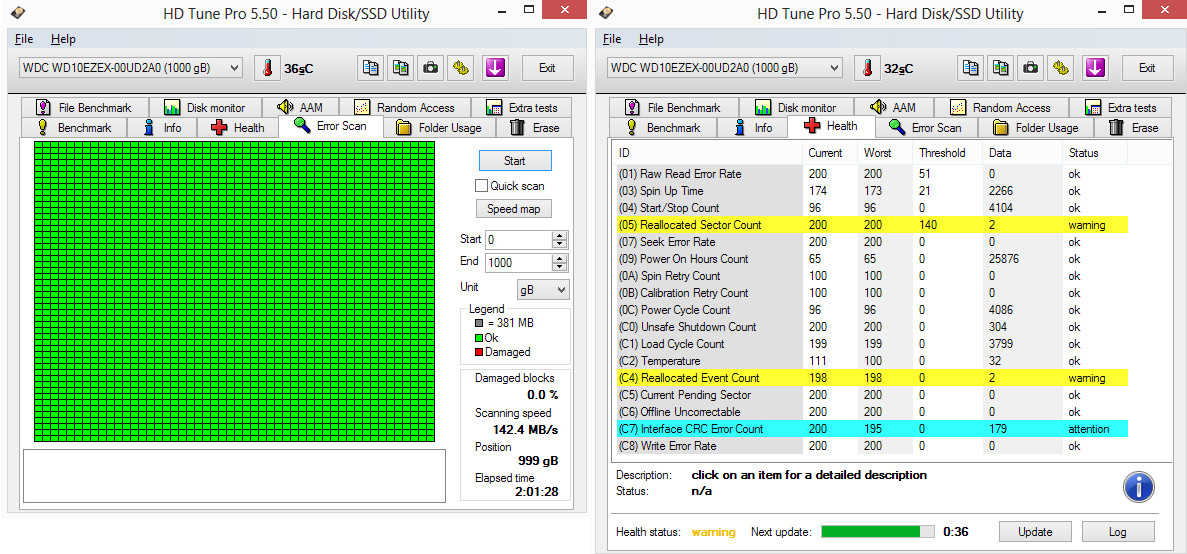1187x554 pixels.
Task: Open Folder Usage tab in Error Scan window
Action: point(439,128)
